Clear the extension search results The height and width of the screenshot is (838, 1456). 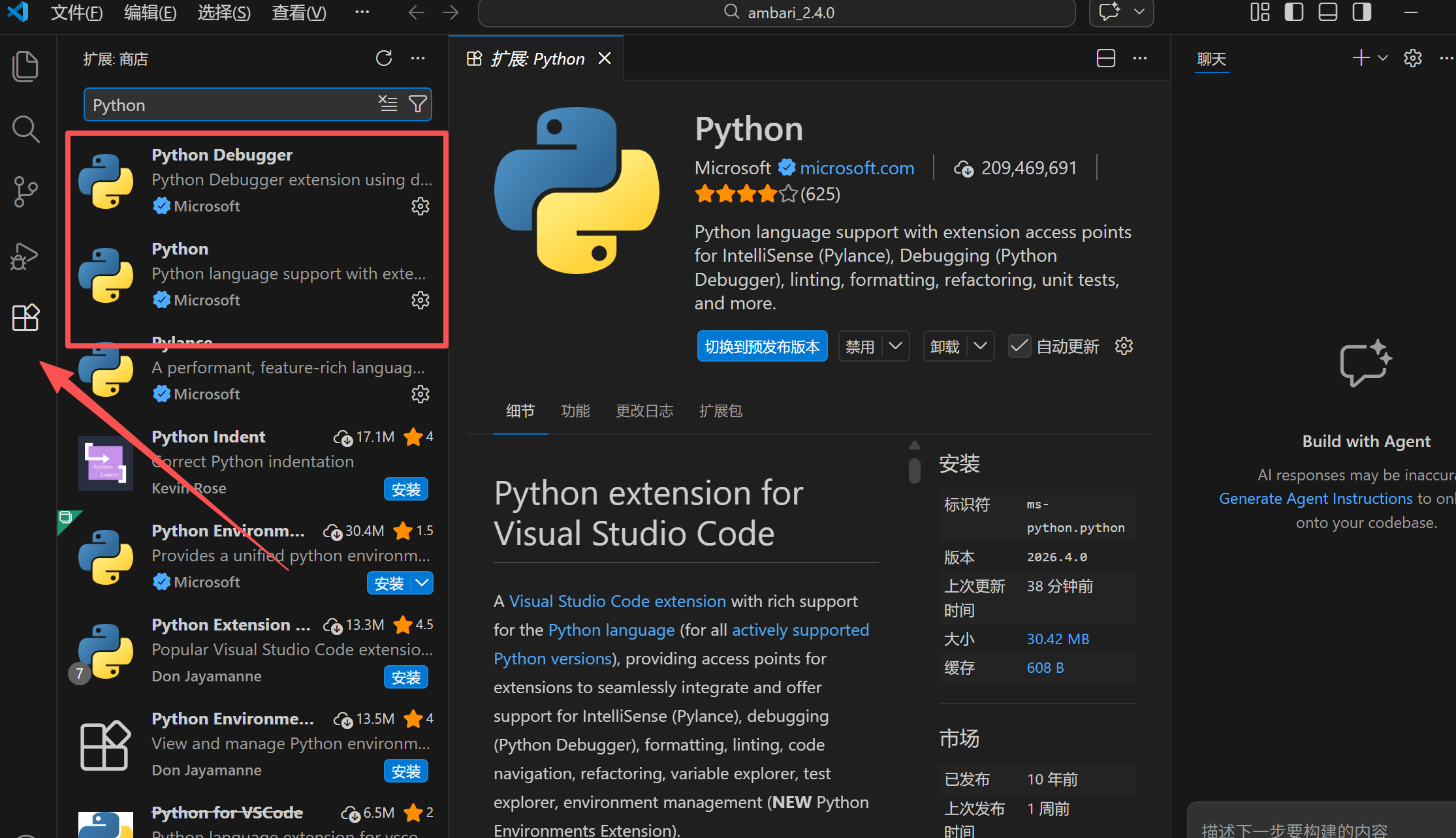(x=388, y=103)
